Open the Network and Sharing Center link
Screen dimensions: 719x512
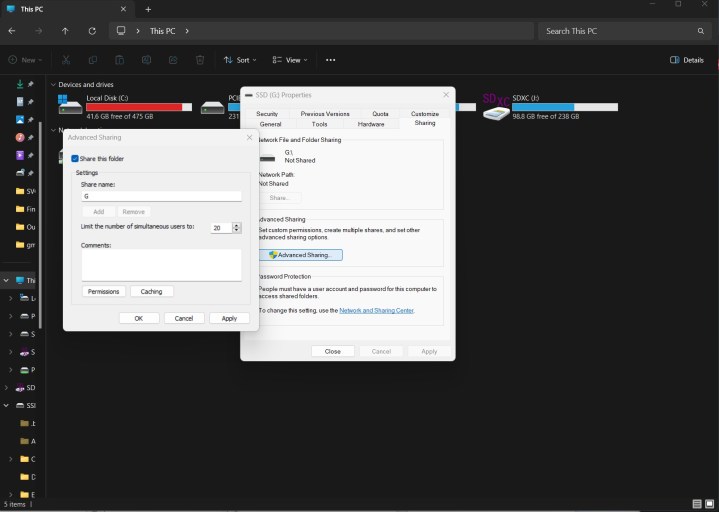(x=375, y=311)
